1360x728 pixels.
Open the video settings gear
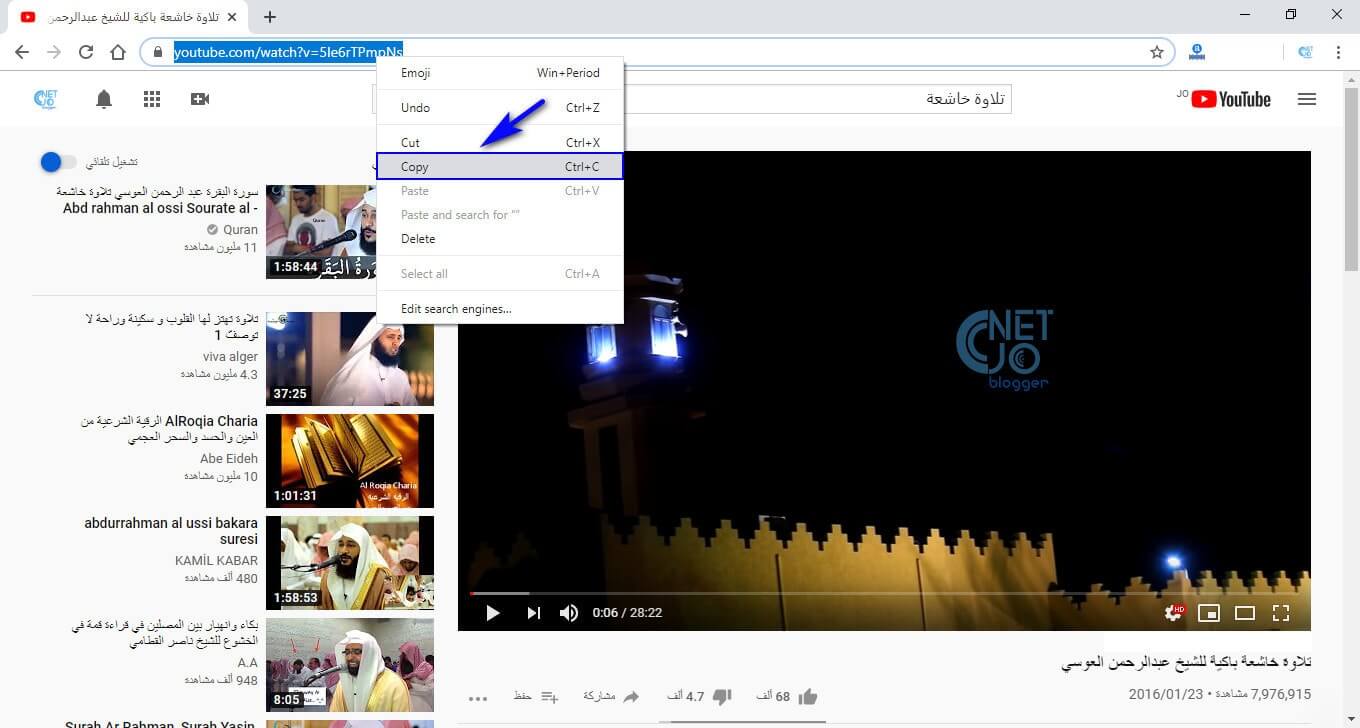pos(1174,613)
